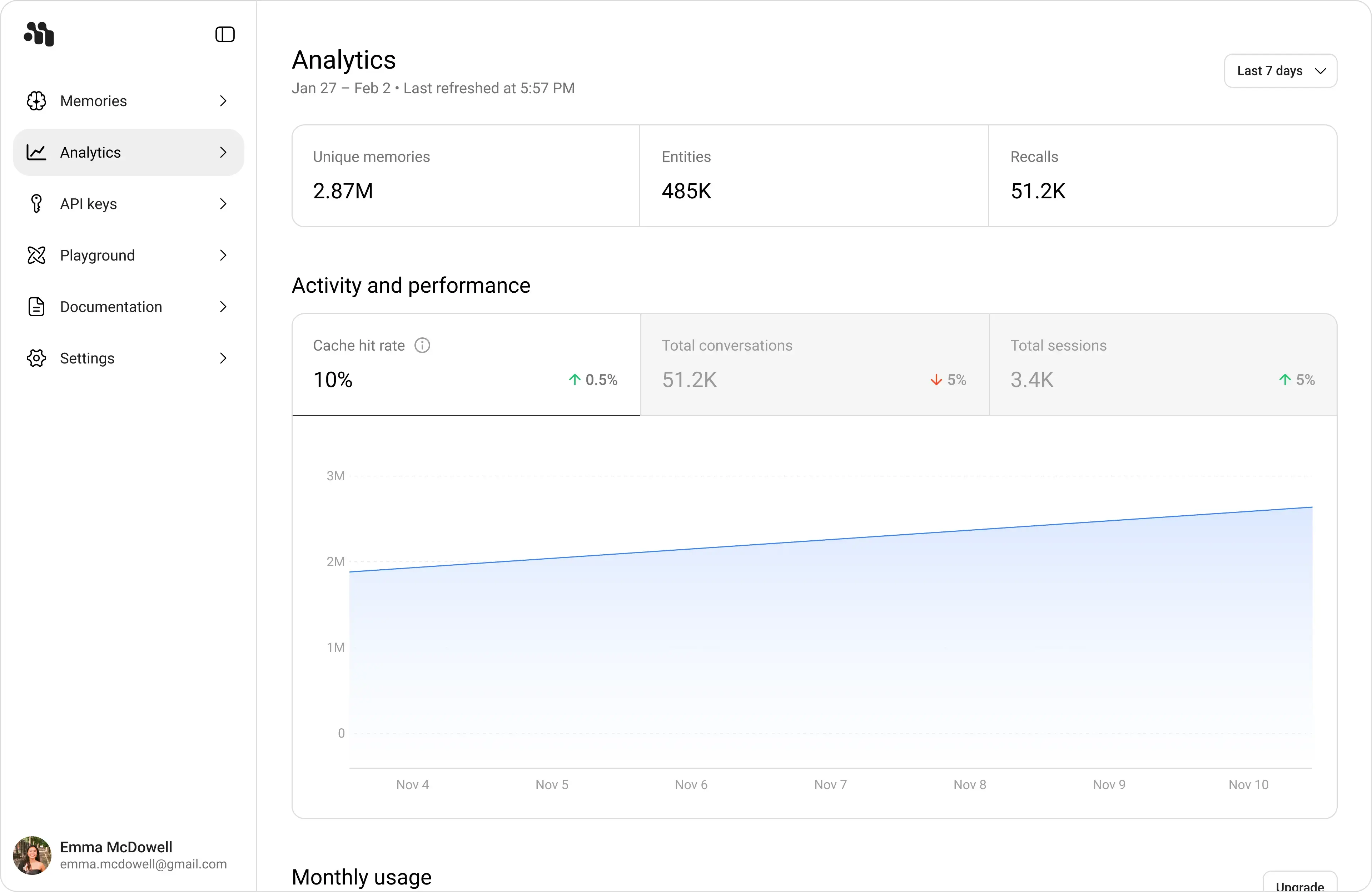
Task: Click the emma.mcdowell@gmail.com account entry
Action: tap(143, 864)
